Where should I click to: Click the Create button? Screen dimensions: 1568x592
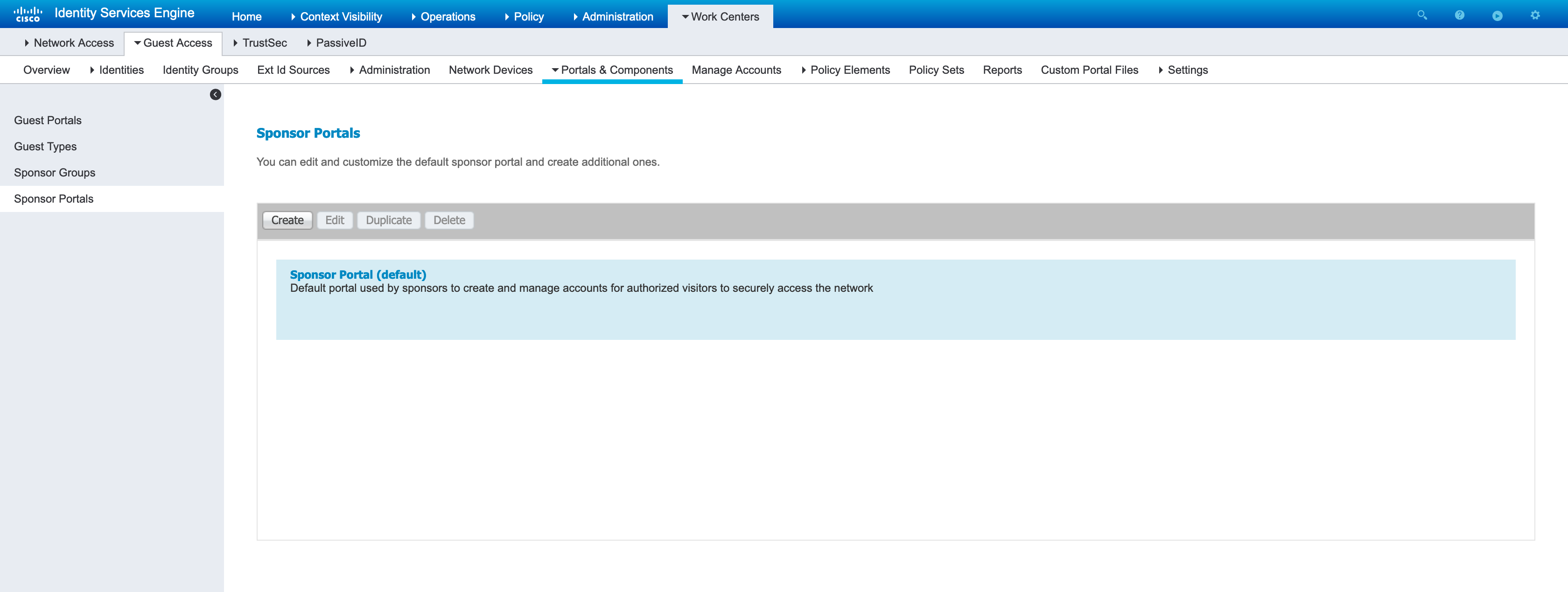pos(287,220)
